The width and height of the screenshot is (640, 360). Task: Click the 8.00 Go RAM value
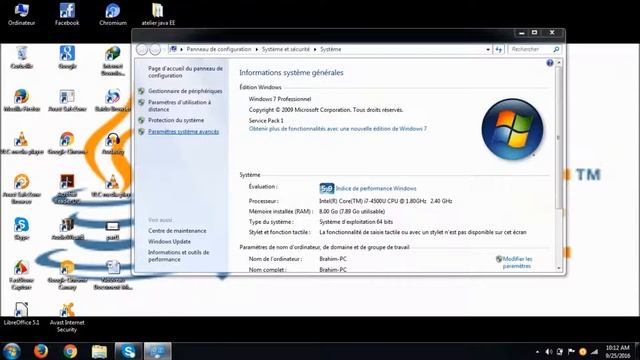(x=352, y=211)
